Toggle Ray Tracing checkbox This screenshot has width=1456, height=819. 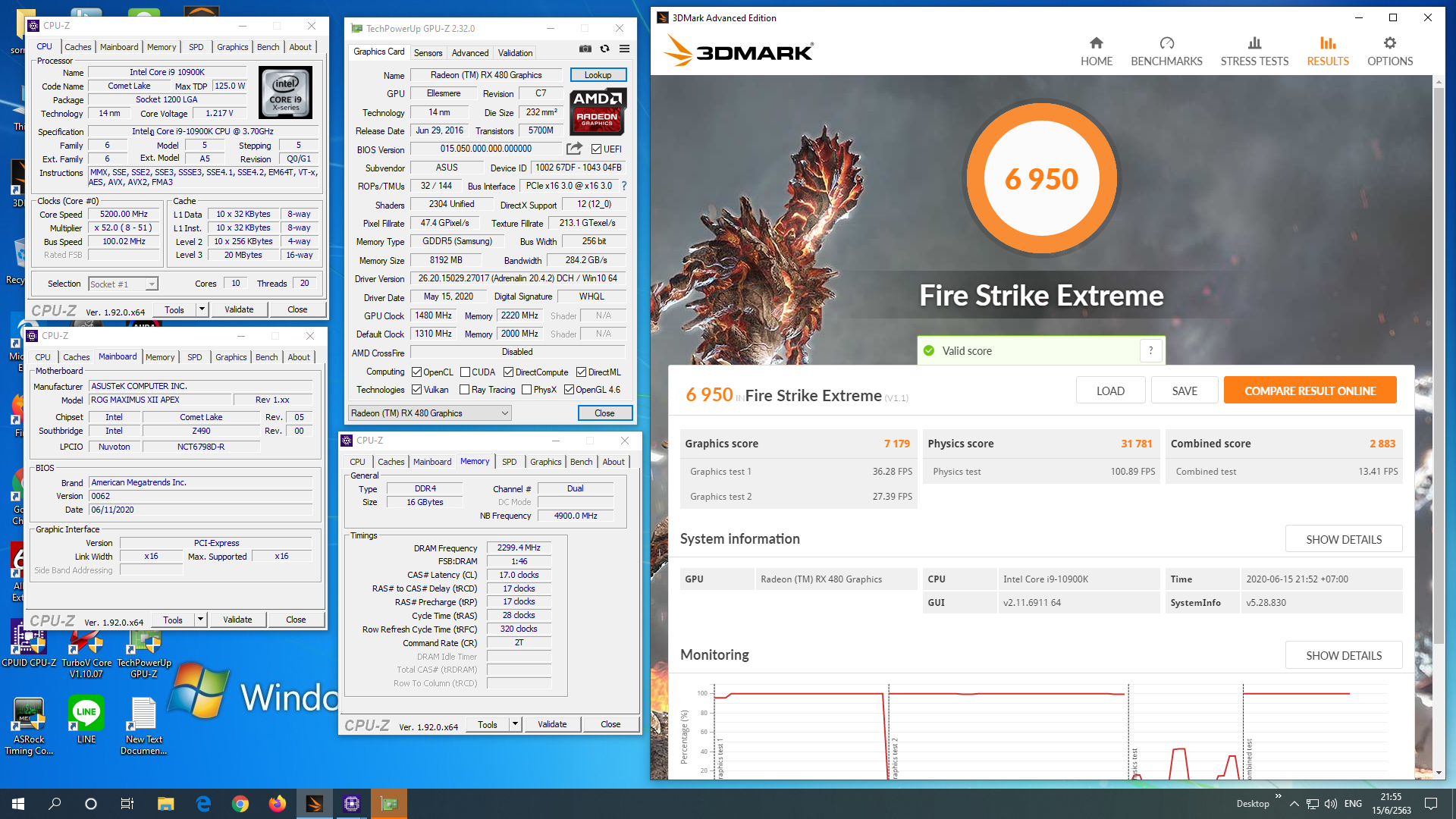point(465,390)
